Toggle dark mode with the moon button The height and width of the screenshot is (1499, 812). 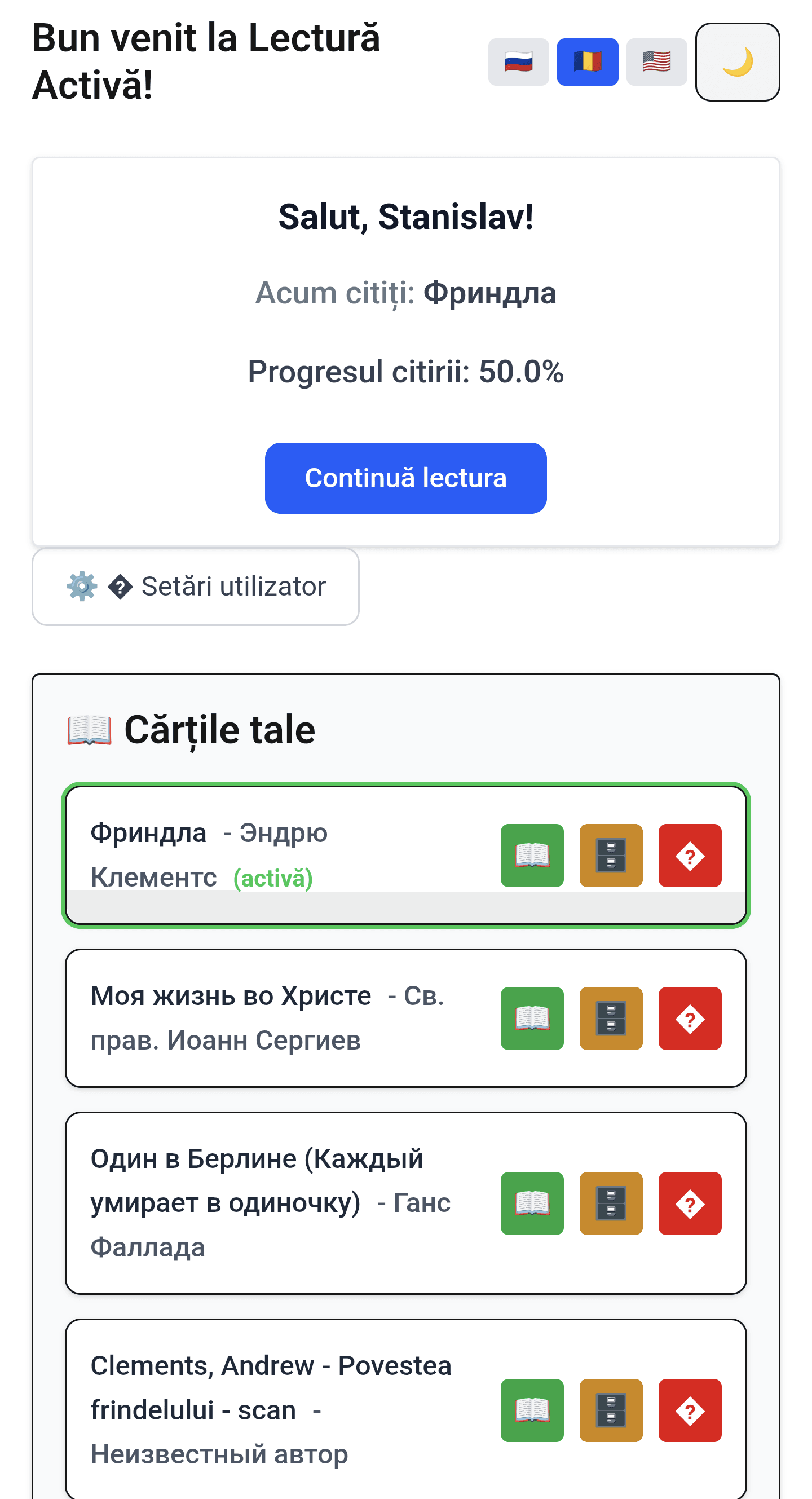pos(738,61)
